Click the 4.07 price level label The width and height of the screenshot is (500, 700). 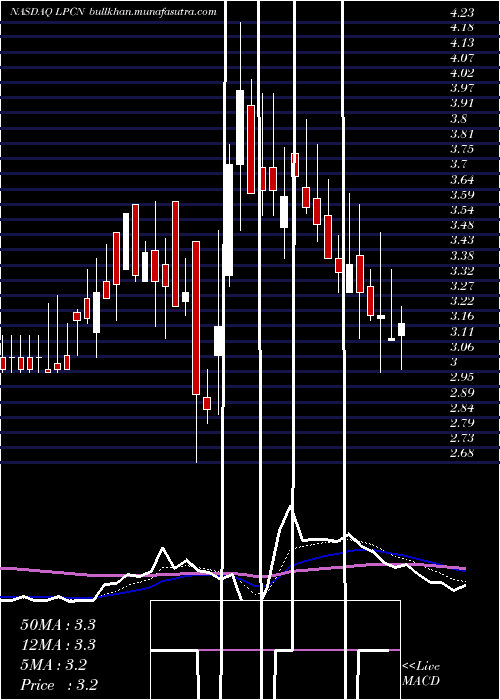(462, 58)
